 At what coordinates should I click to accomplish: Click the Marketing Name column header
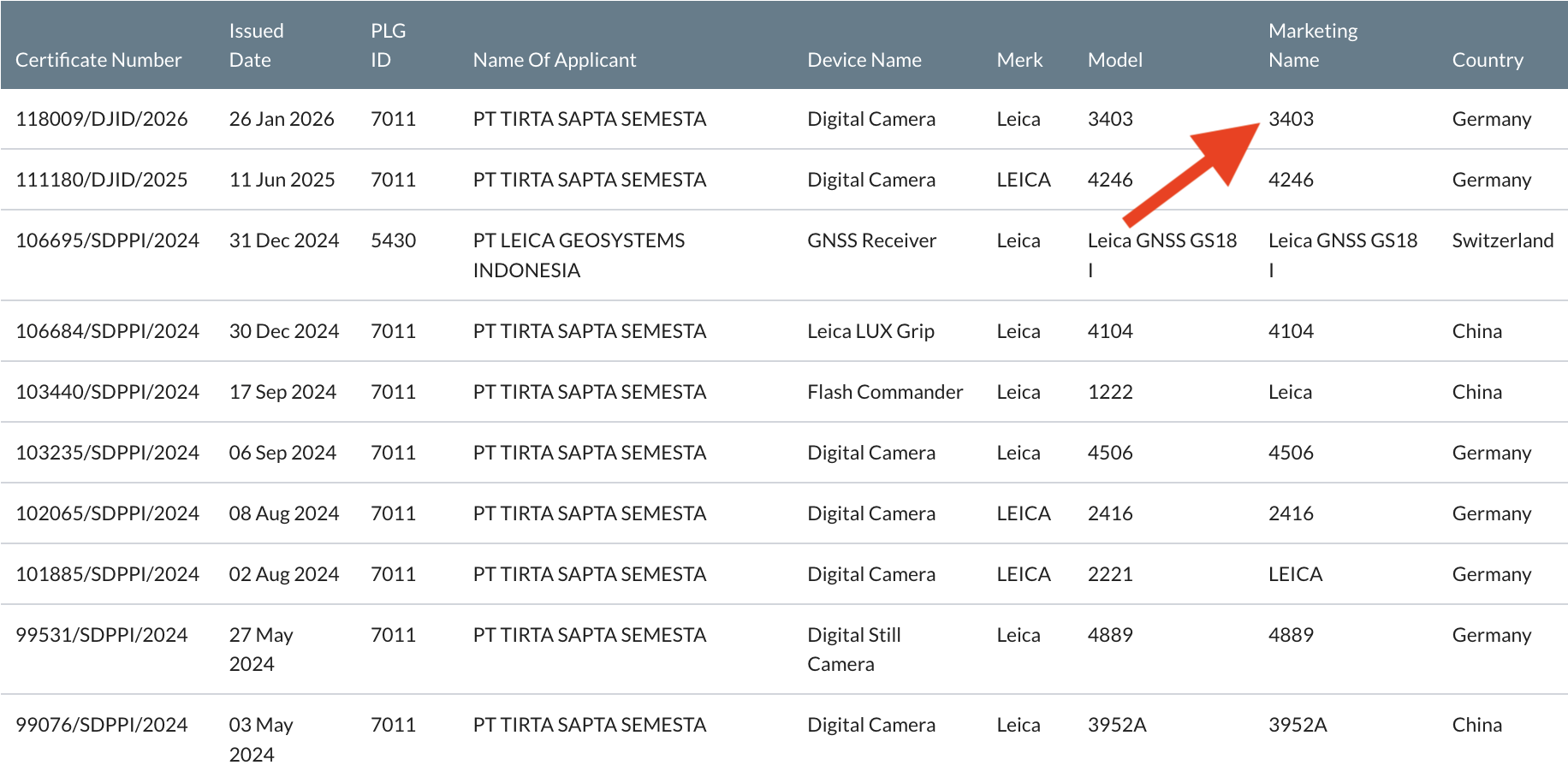point(1312,45)
